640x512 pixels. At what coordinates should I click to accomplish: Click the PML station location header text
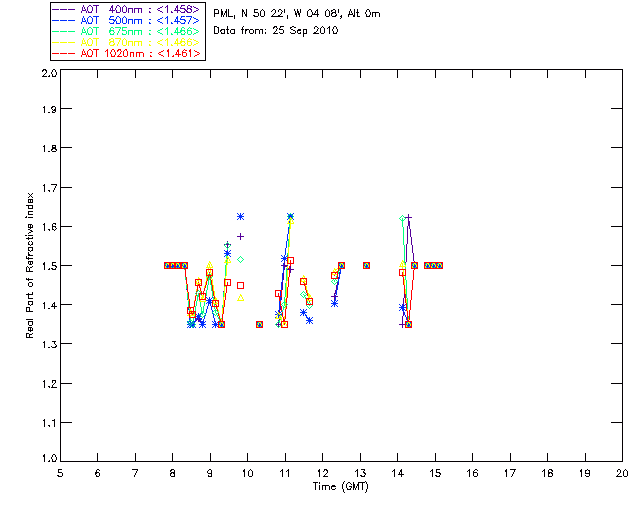click(297, 14)
